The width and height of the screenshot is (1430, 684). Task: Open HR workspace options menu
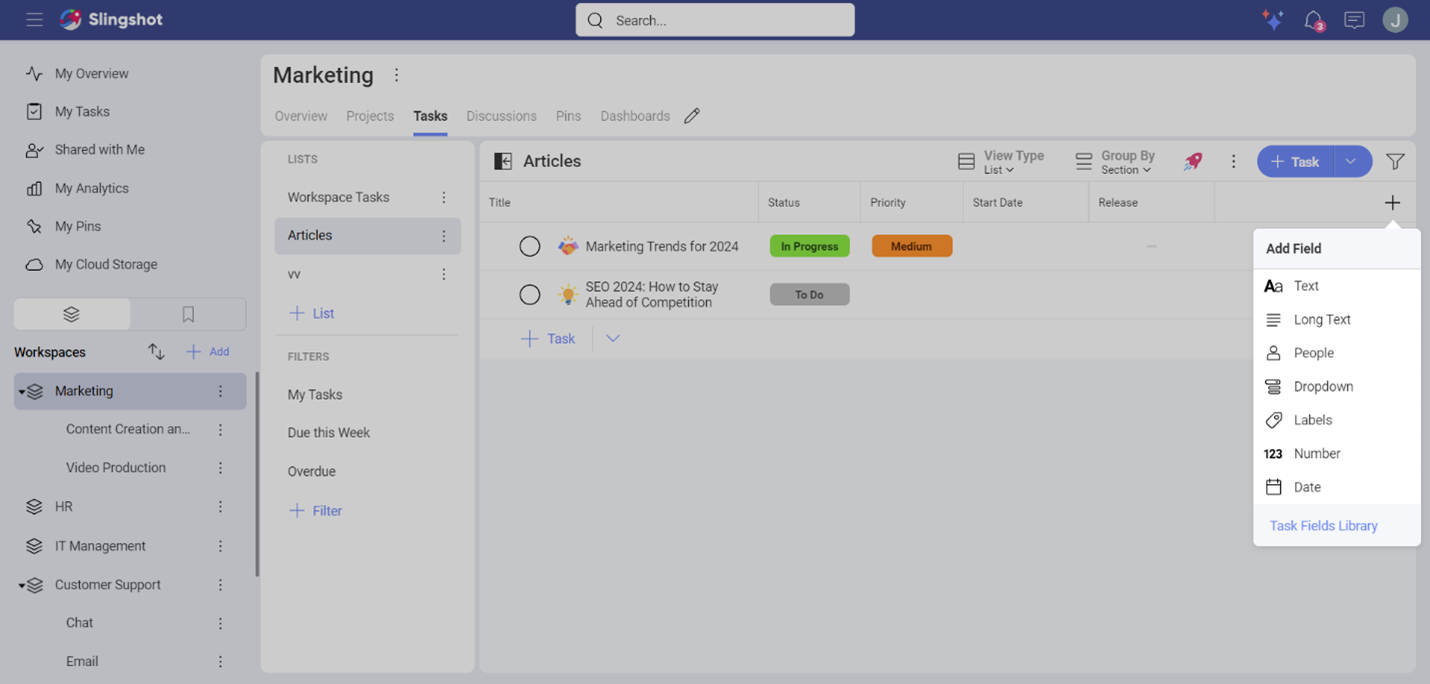[x=221, y=506]
